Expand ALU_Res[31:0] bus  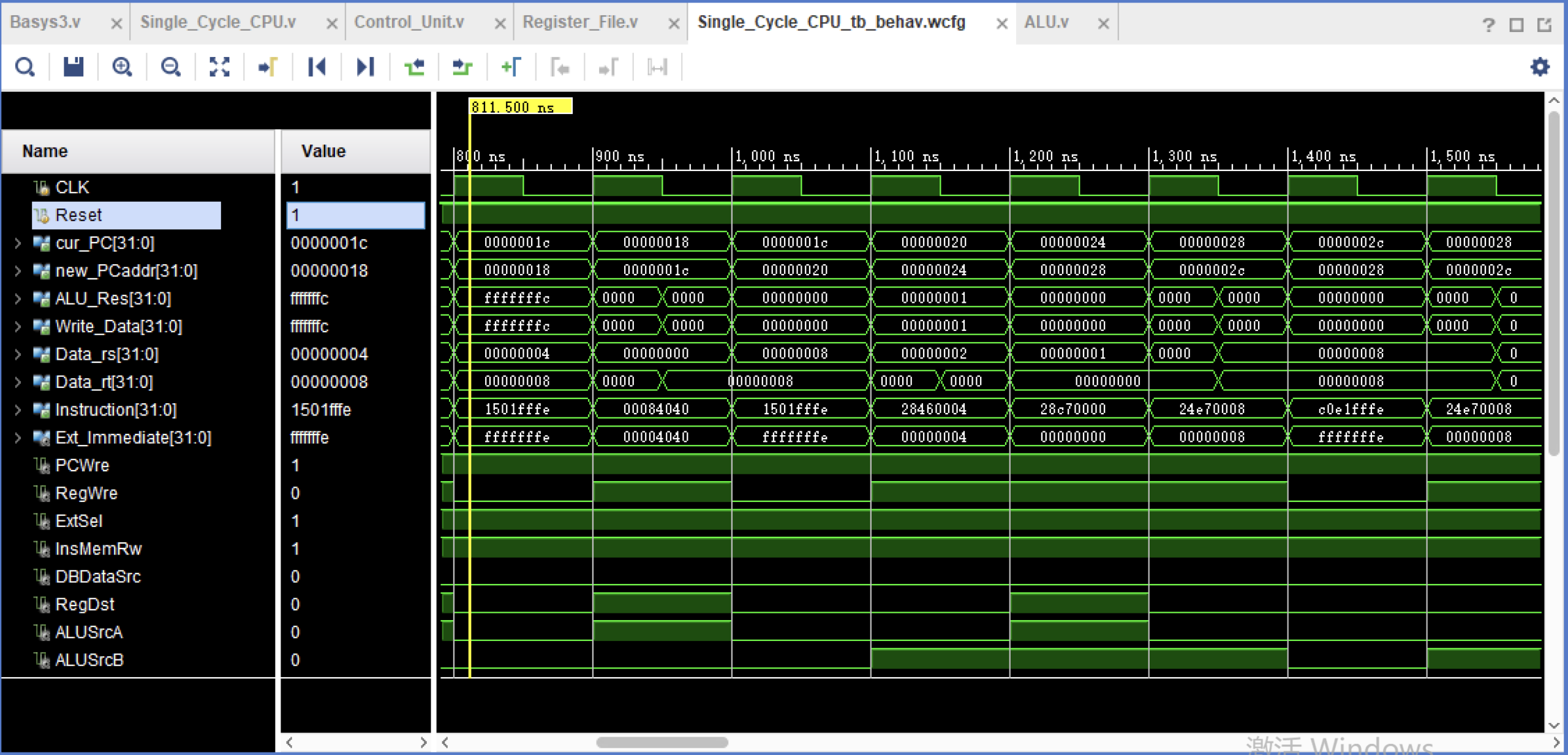pos(18,298)
